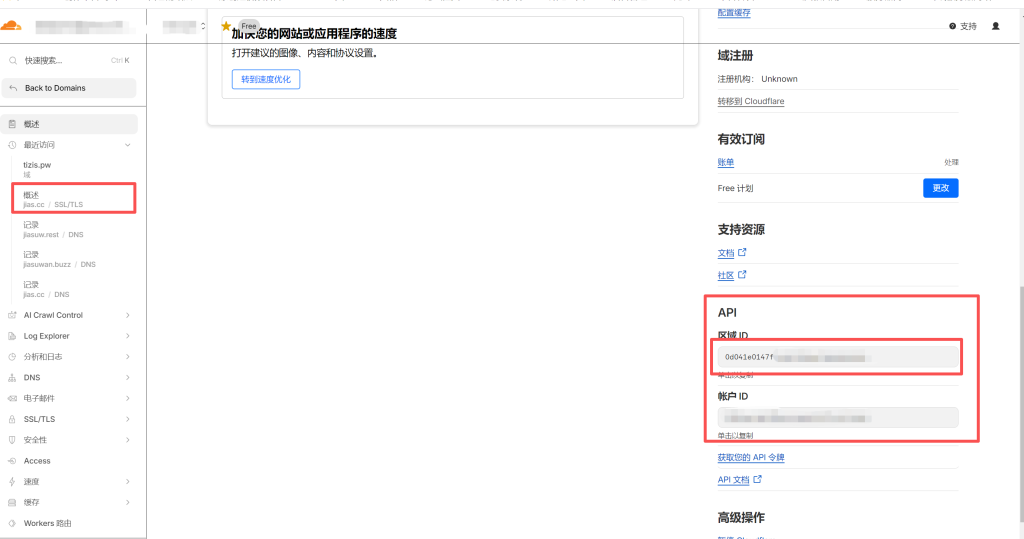The image size is (1024, 539).
Task: Click the 安全性 shield icon
Action: tap(12, 440)
